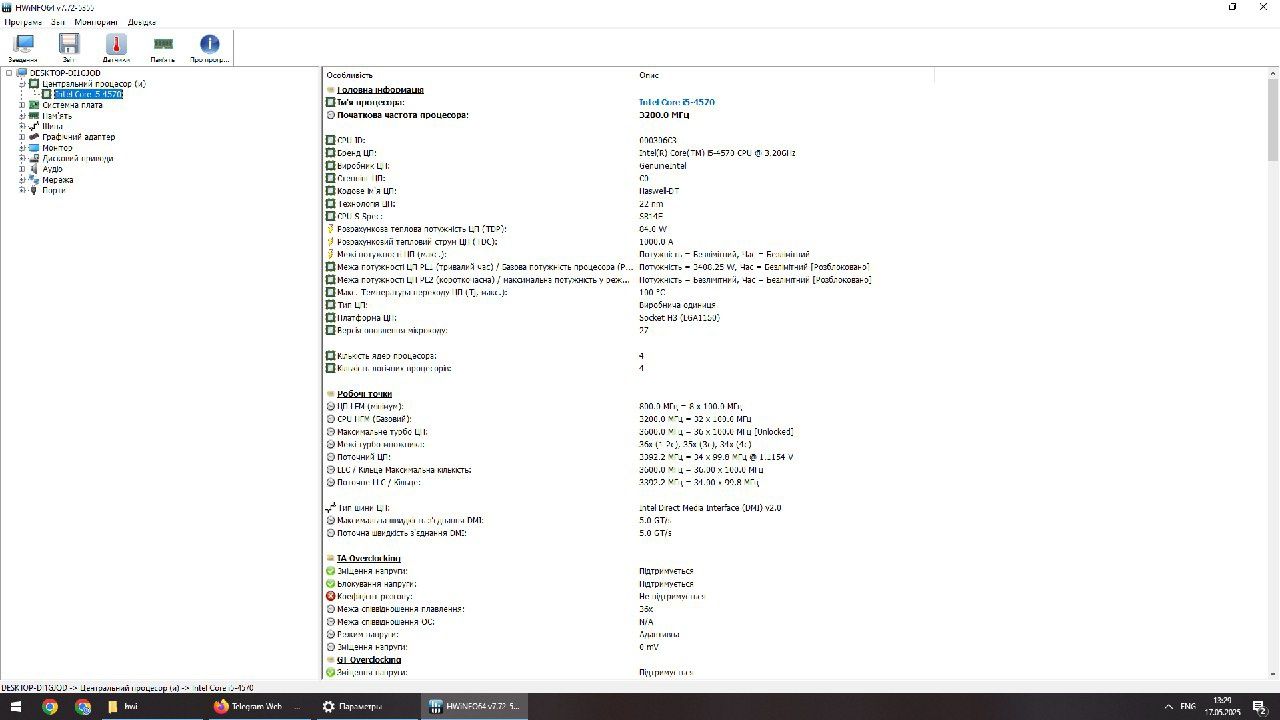Collapse the Центральний процесор tree branch
1280x720 pixels.
tap(22, 84)
